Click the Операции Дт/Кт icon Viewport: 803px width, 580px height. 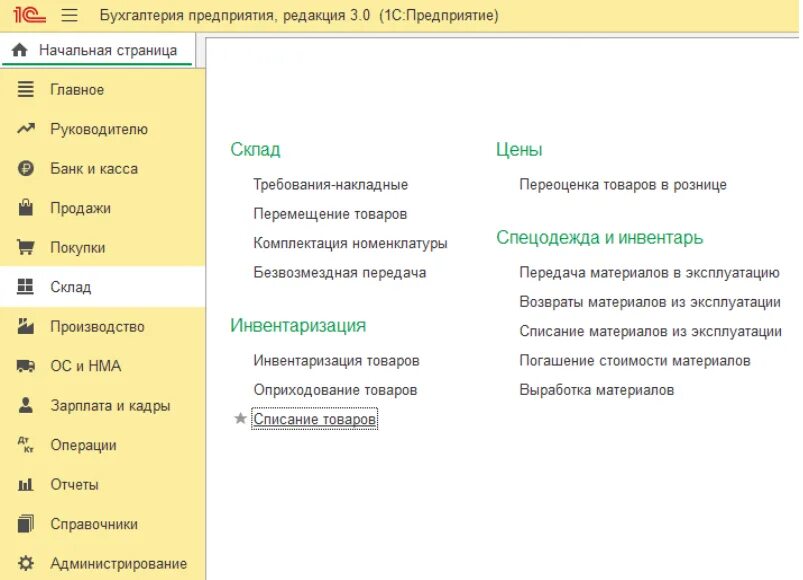point(26,444)
